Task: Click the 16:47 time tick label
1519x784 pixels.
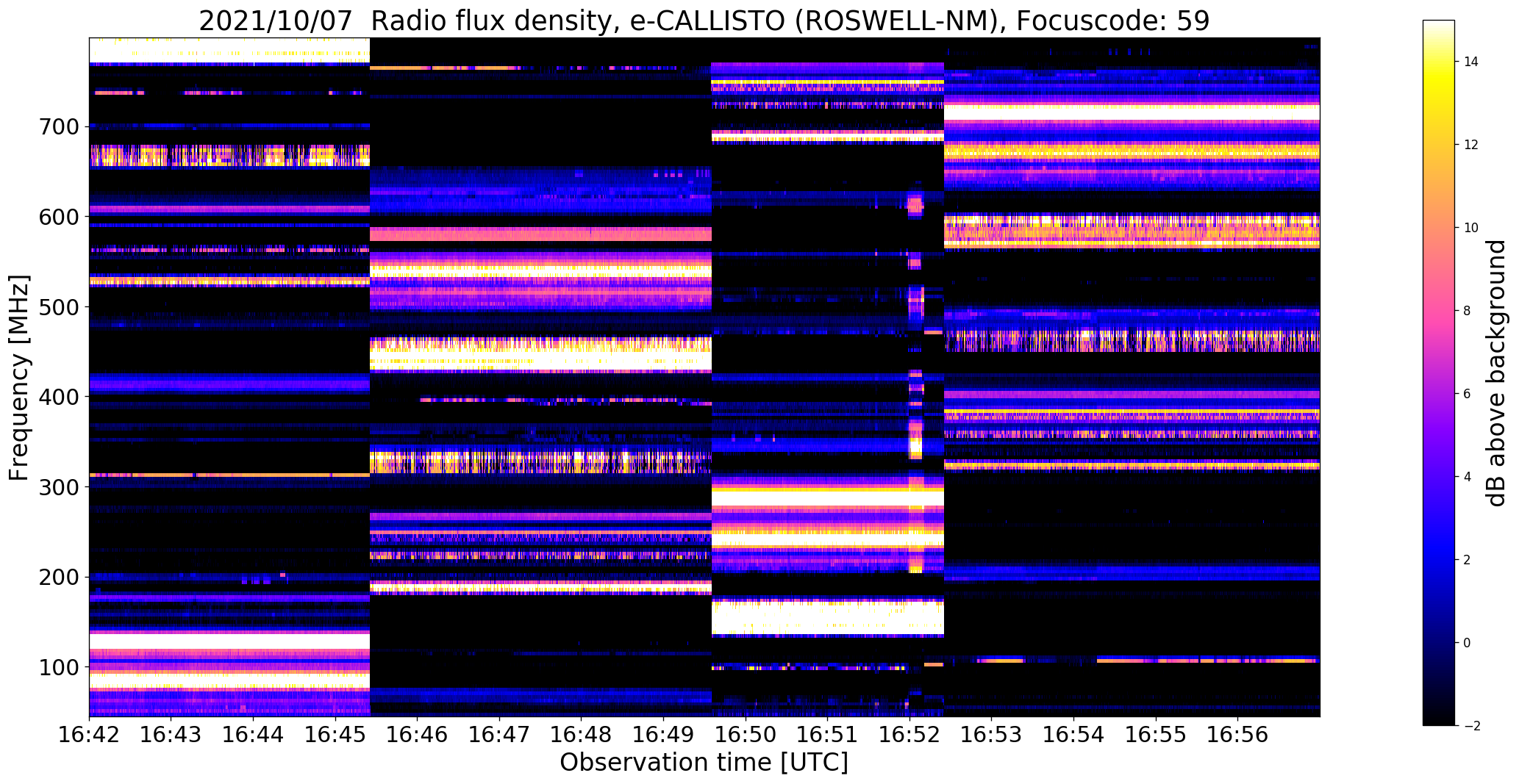Action: [500, 734]
